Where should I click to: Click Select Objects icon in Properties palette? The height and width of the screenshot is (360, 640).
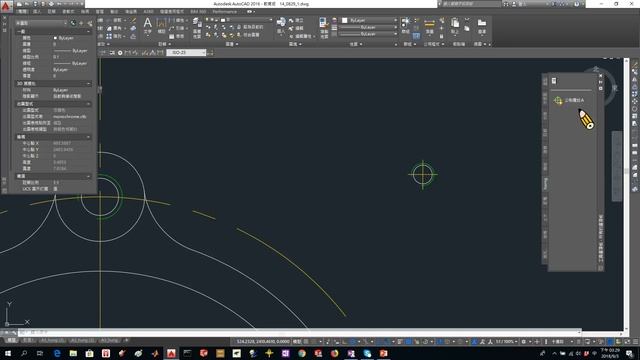coord(81,23)
